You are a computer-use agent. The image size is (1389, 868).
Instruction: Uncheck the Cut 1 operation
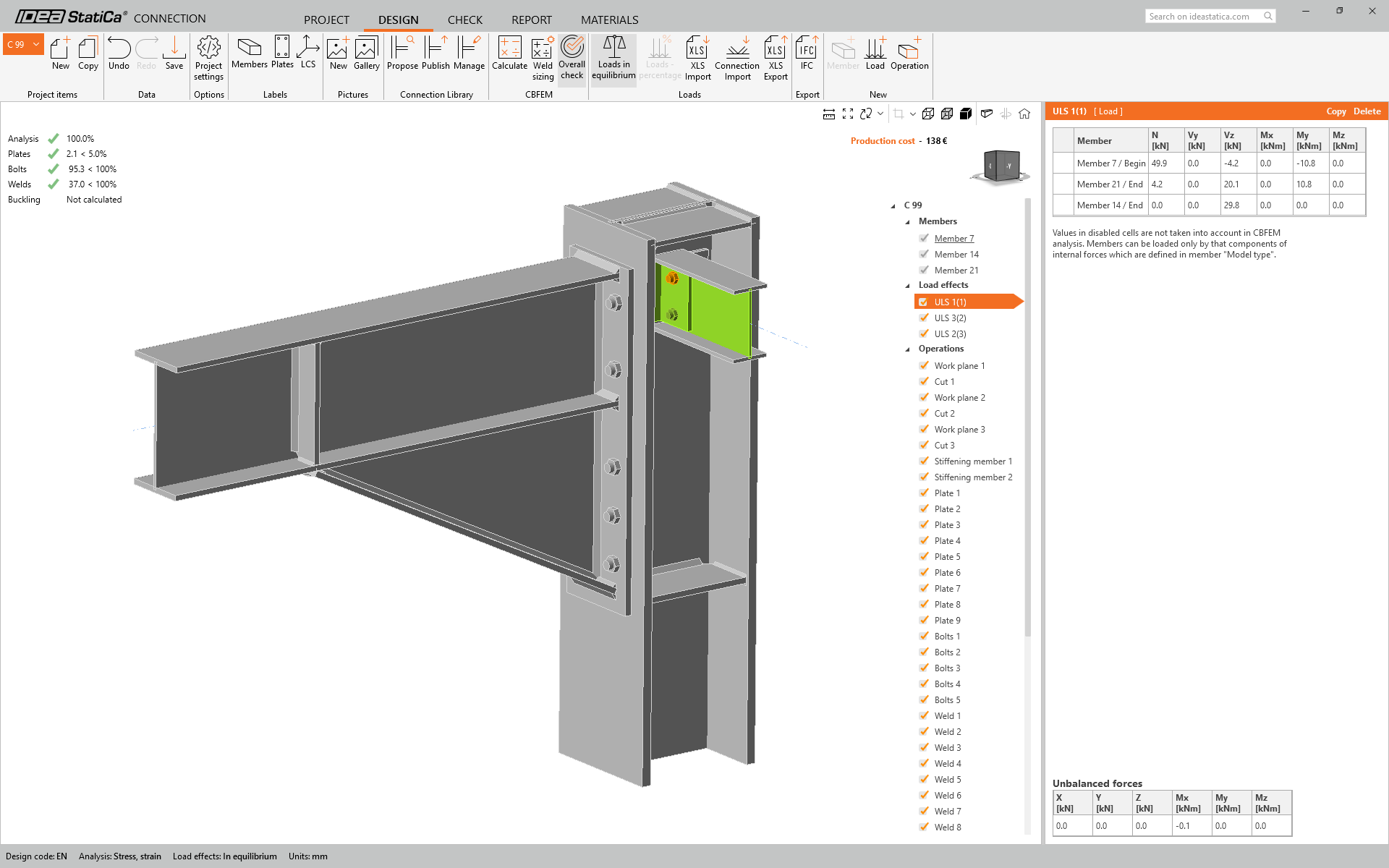[x=924, y=381]
